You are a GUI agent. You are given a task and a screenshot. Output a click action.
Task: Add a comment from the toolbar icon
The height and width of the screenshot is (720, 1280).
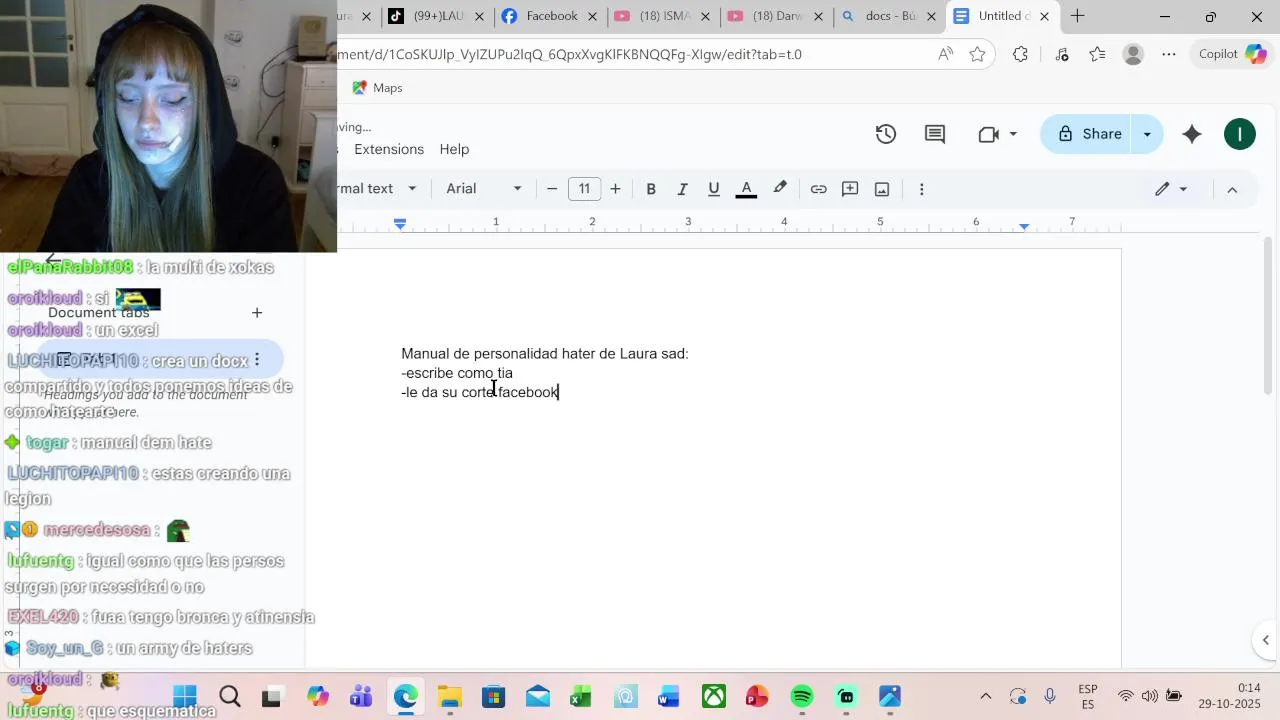tap(850, 189)
